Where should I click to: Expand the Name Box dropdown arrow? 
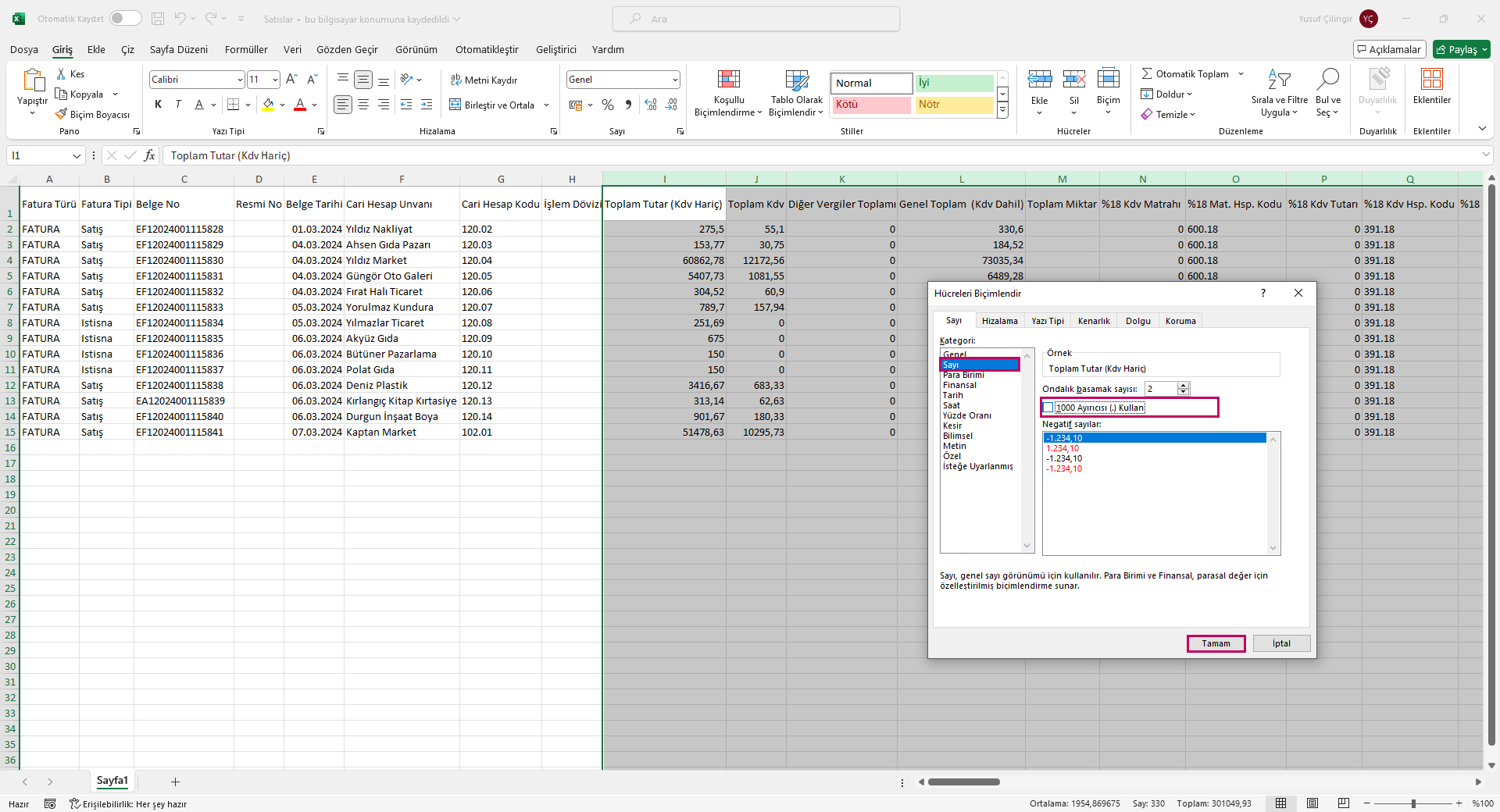(77, 156)
